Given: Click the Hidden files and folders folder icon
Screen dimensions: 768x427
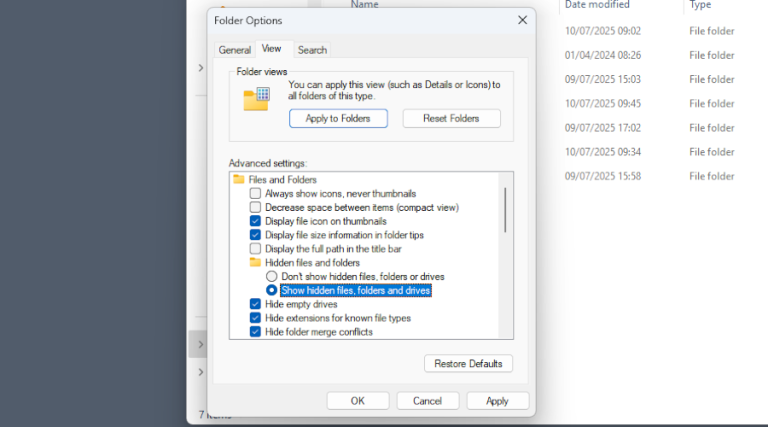Looking at the screenshot, I should [x=255, y=262].
